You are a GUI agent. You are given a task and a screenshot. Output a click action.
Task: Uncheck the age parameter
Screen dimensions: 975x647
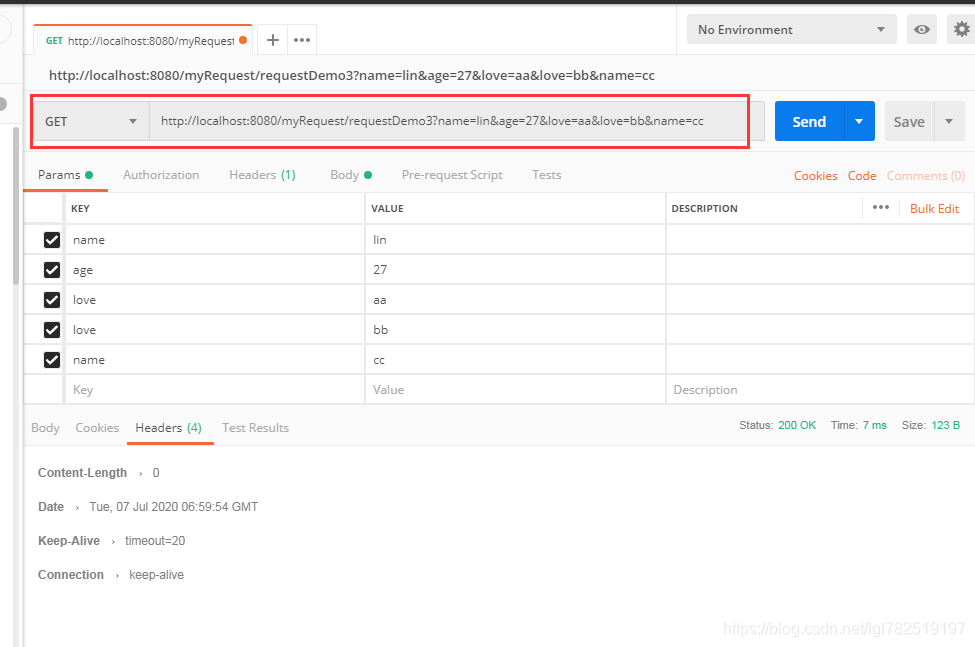(53, 269)
